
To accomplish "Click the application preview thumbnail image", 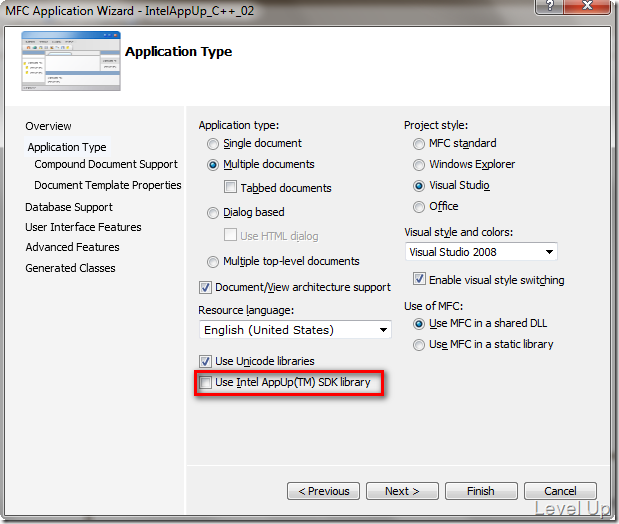I will tap(71, 61).
